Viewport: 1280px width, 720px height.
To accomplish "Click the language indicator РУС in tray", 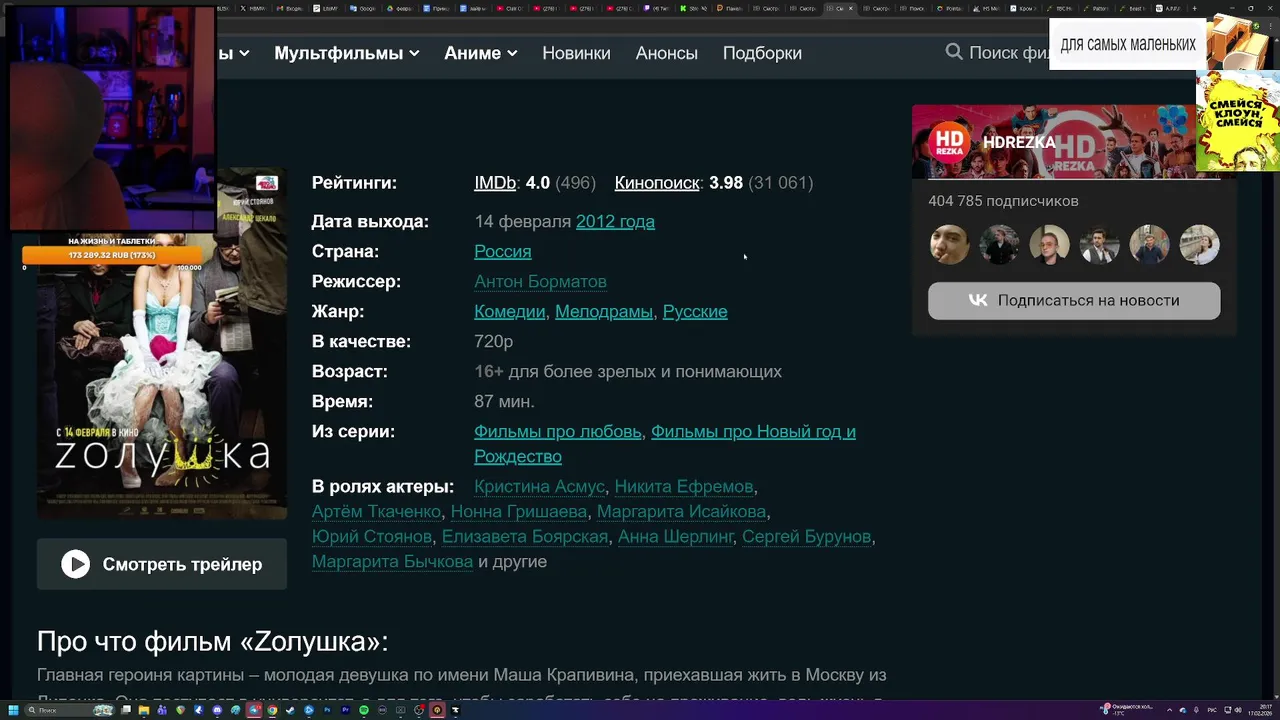I will coord(1212,710).
